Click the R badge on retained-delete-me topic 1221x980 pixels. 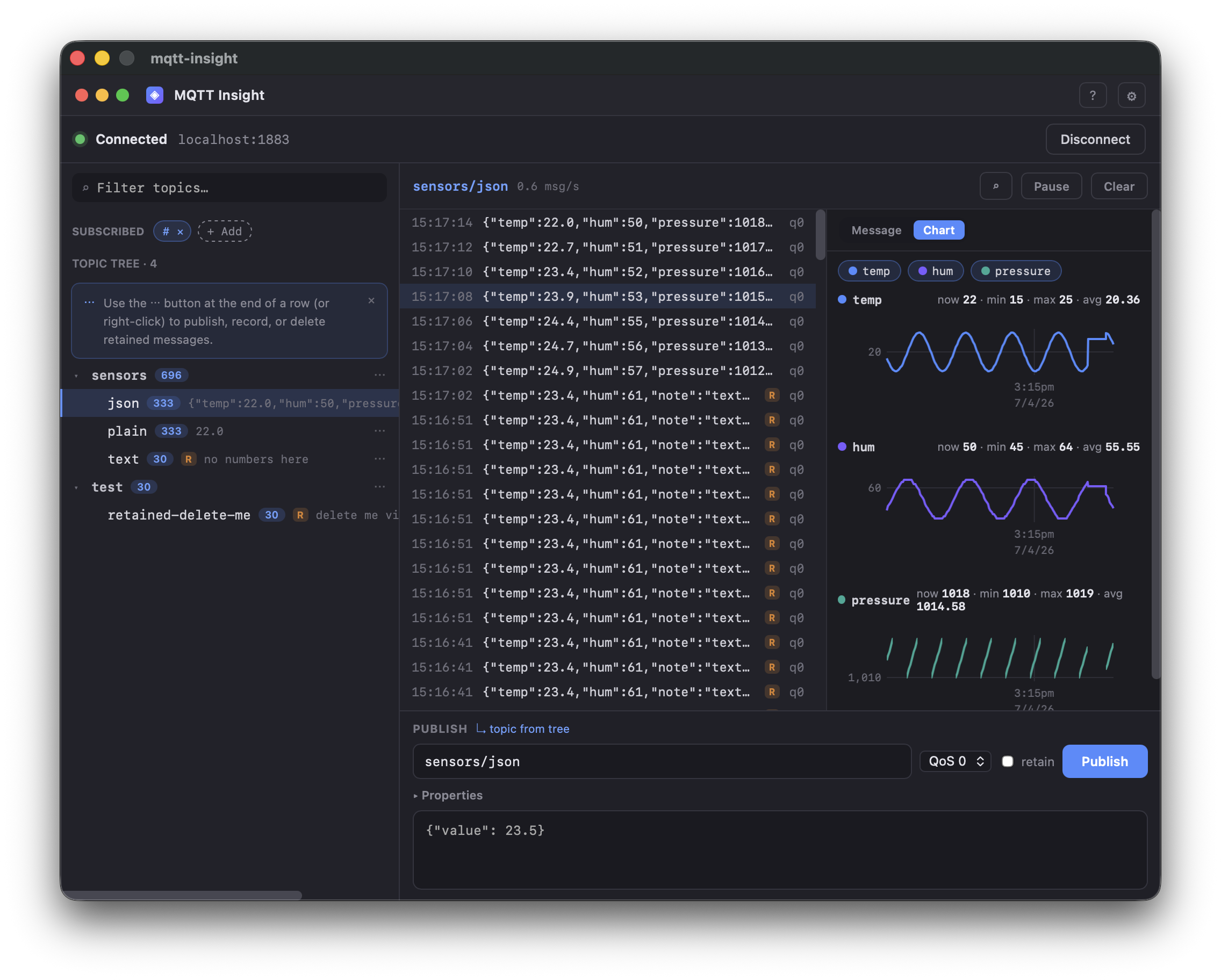tap(300, 515)
